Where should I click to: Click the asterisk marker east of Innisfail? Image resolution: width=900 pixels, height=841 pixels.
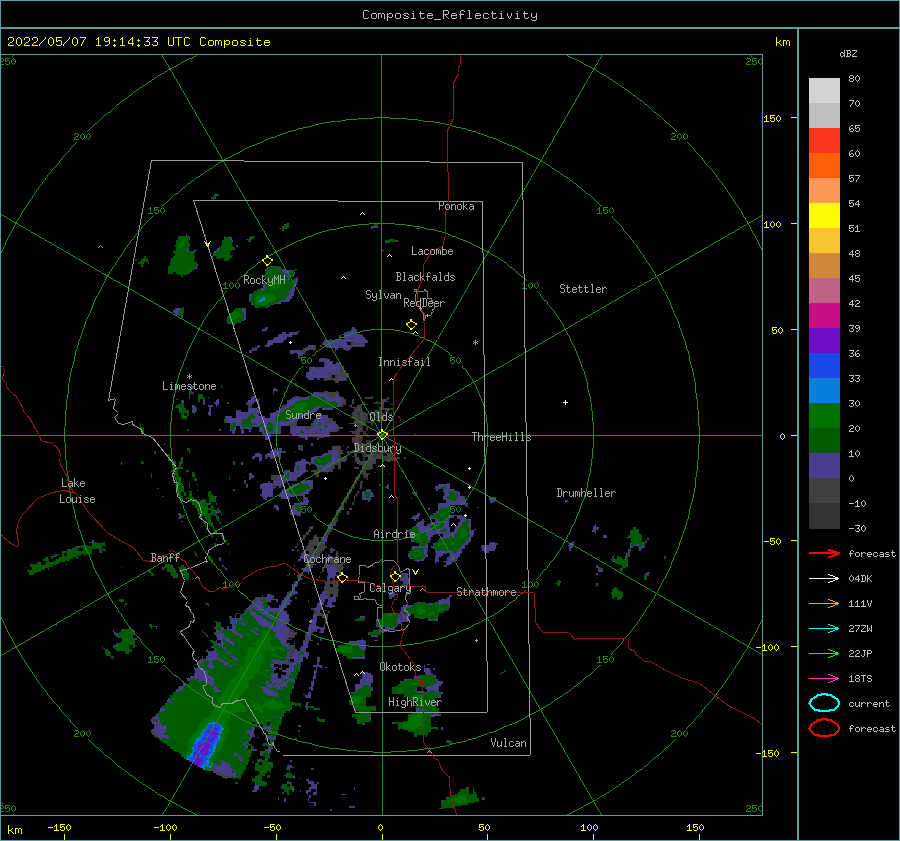(475, 343)
